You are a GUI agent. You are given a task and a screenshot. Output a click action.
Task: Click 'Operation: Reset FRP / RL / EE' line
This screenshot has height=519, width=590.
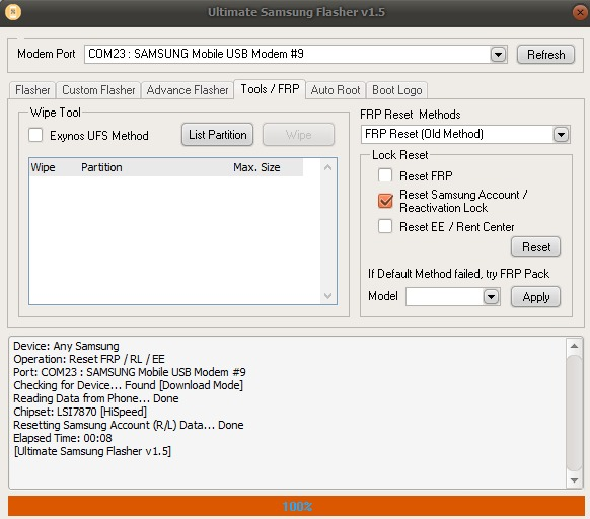(x=89, y=359)
